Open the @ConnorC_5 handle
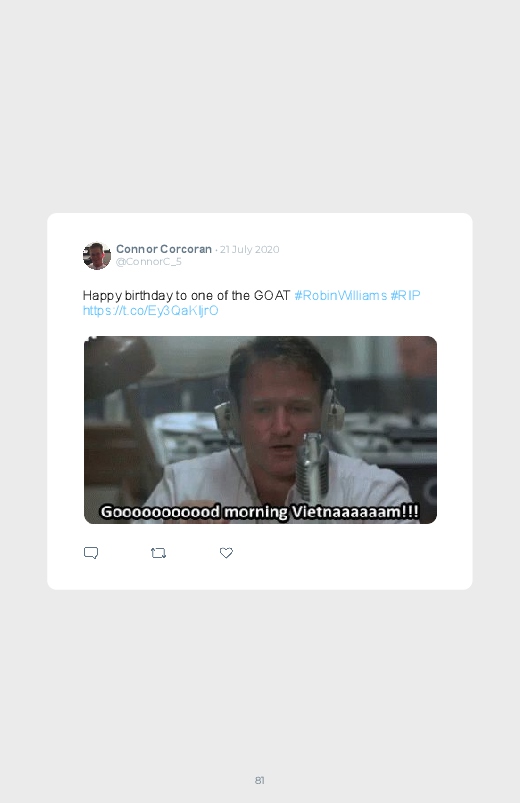 tap(149, 262)
